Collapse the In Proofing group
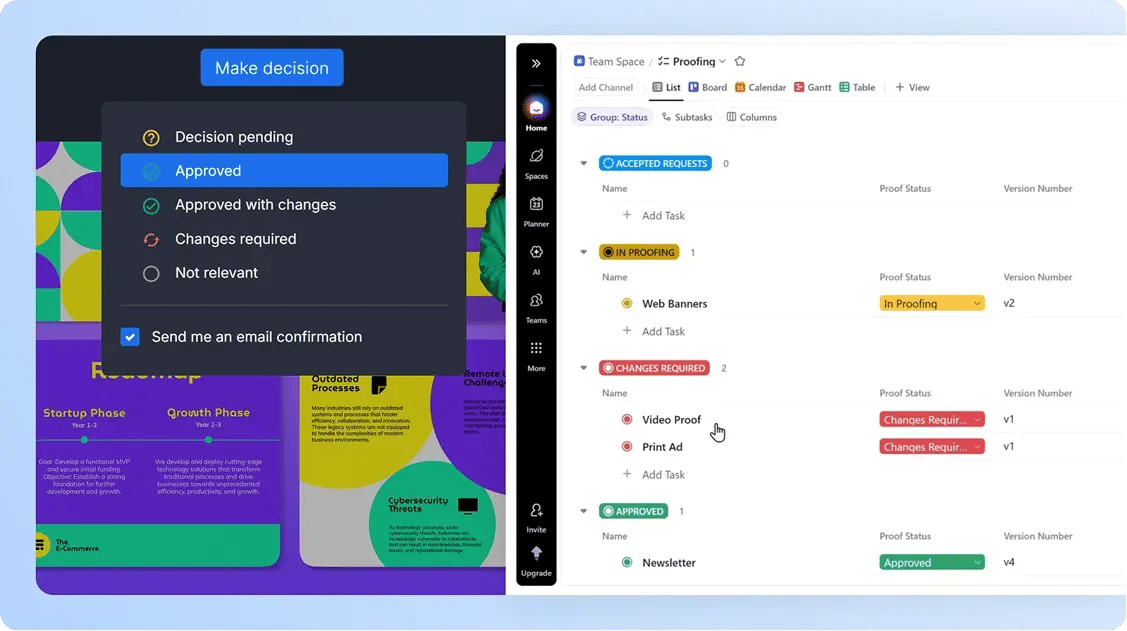The image size is (1127, 631). 584,252
